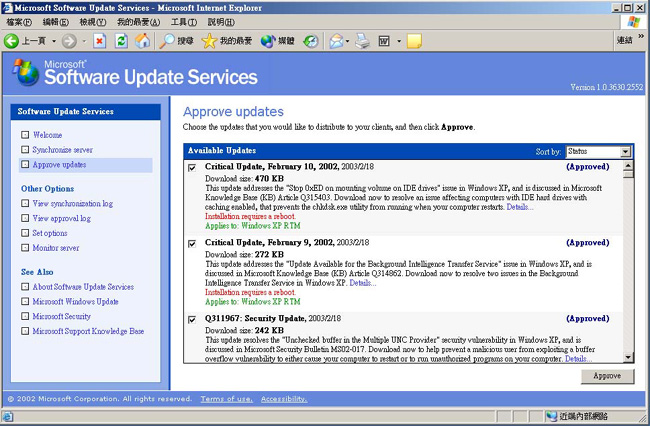Open Microsoft Support Knowledge Base link

88,331
